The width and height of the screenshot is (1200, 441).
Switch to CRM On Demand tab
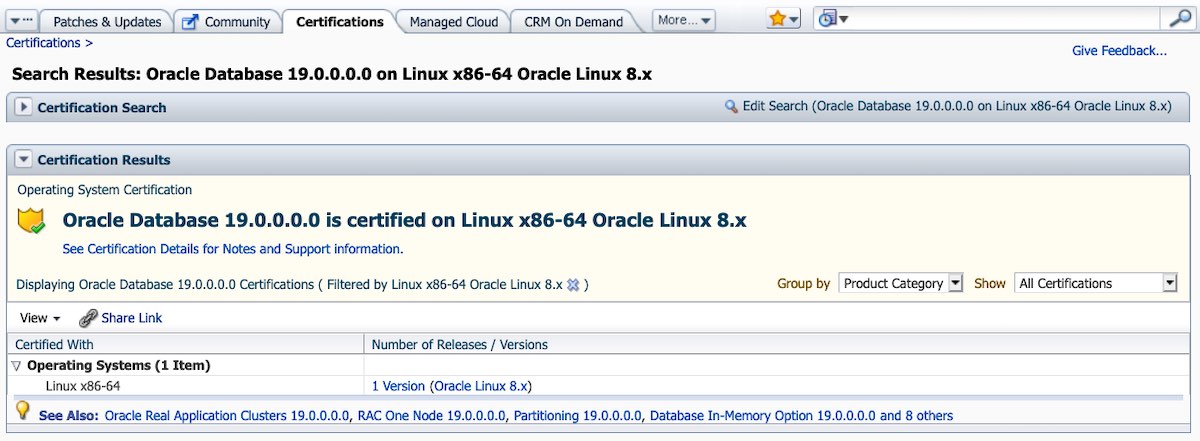(573, 21)
